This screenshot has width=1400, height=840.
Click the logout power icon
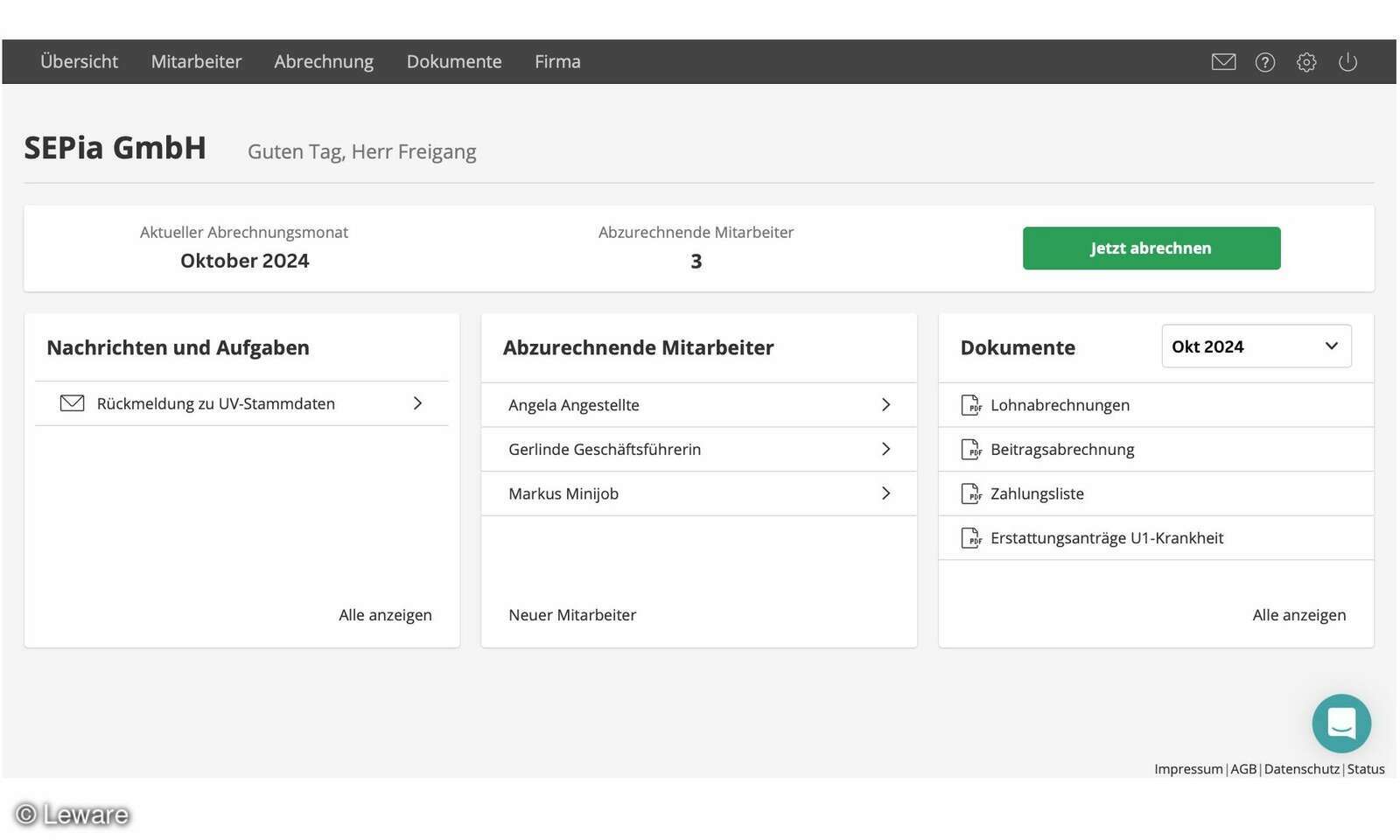tap(1347, 61)
